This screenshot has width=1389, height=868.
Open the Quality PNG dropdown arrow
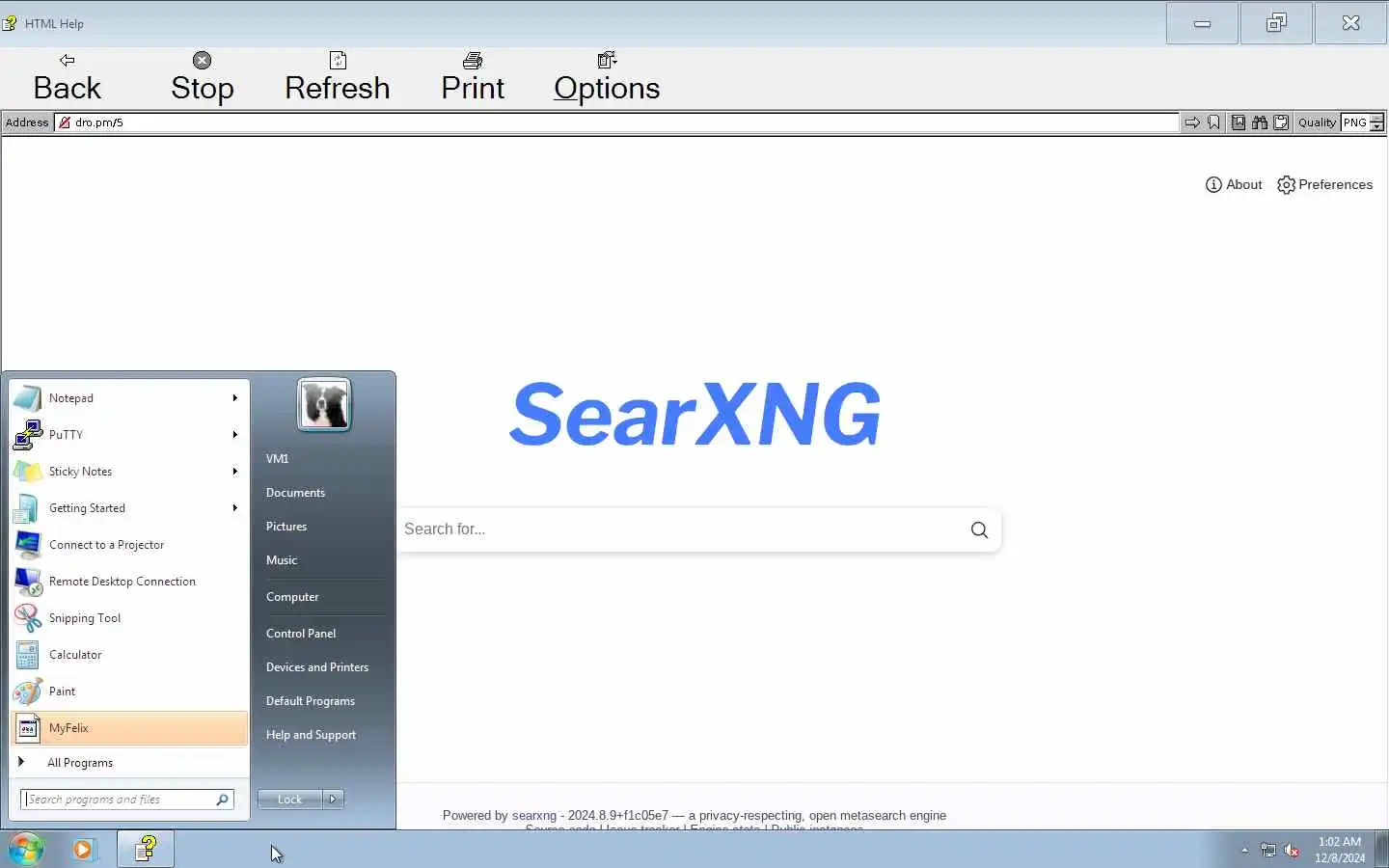coord(1376,122)
